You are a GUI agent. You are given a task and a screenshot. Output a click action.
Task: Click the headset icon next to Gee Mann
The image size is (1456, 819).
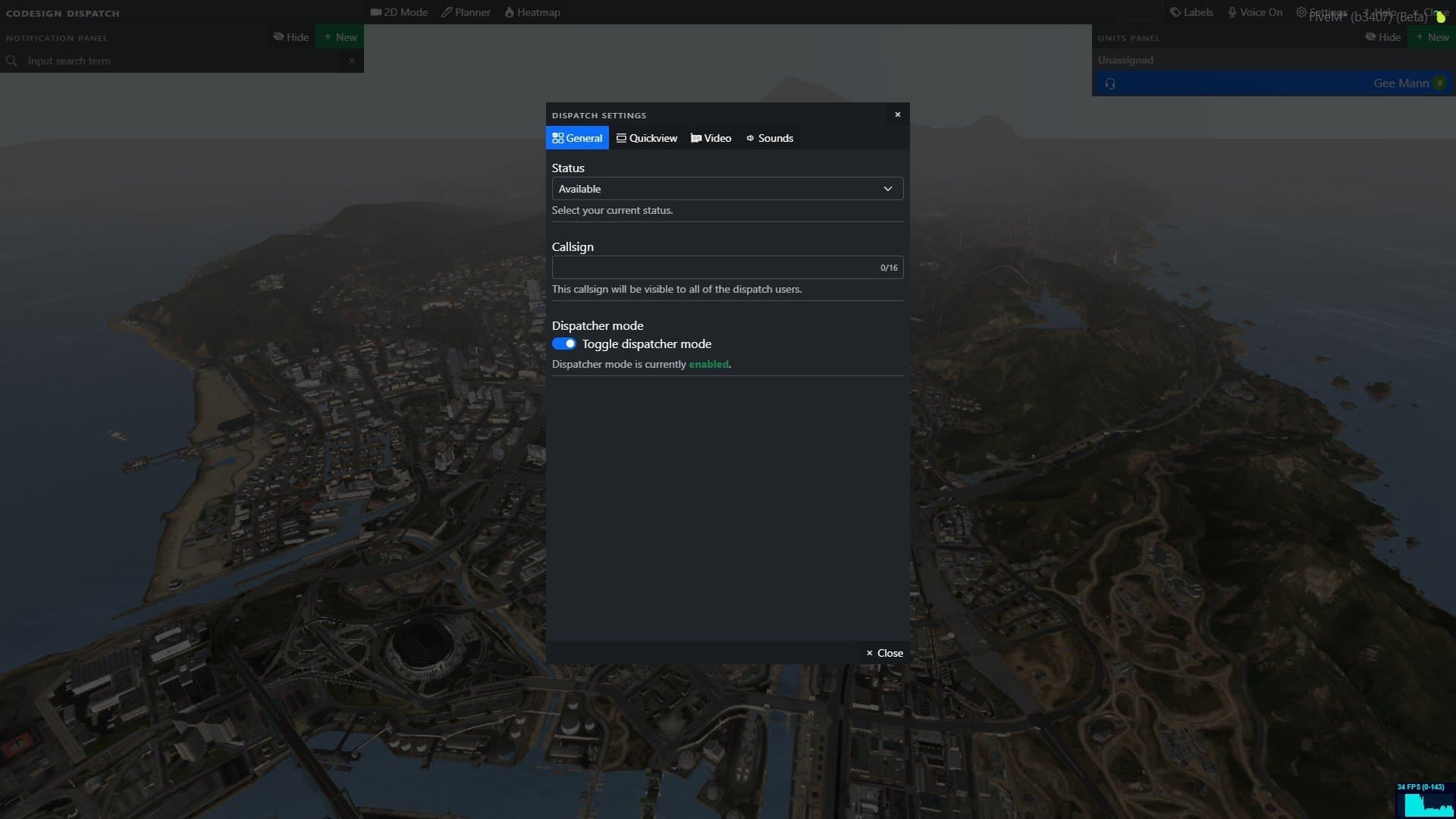click(x=1110, y=83)
